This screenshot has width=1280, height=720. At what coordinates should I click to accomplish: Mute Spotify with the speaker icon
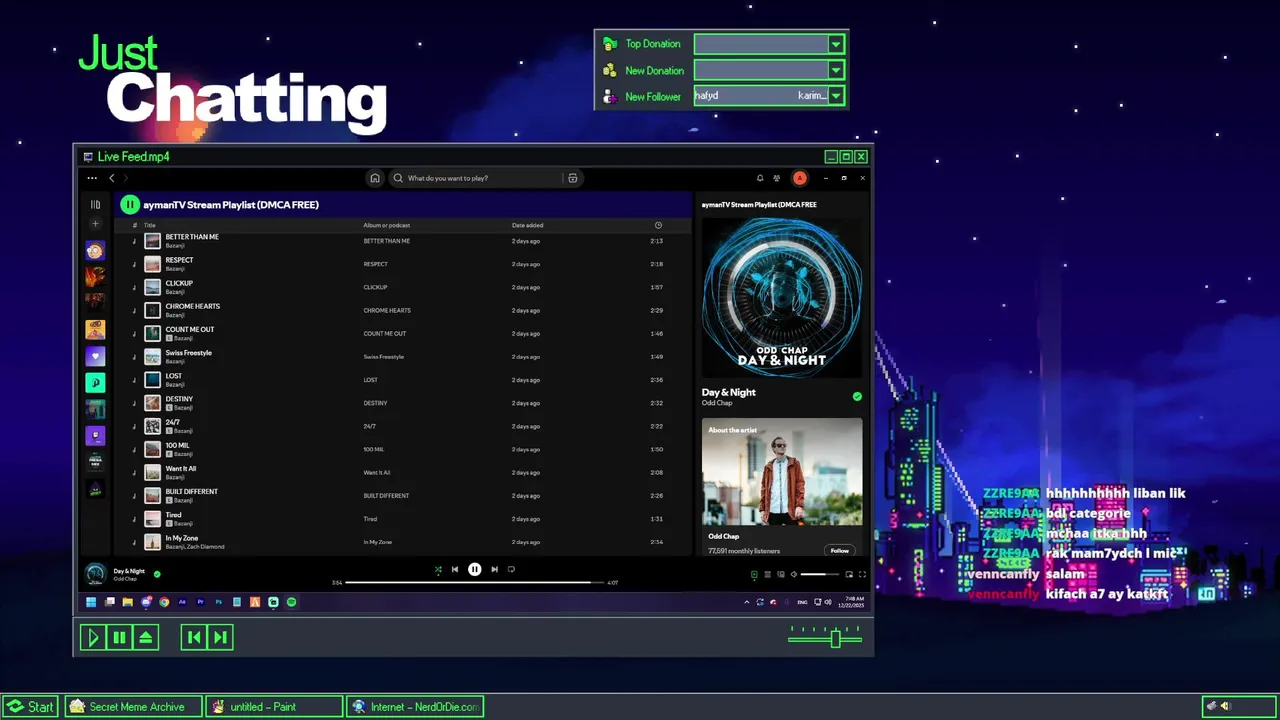[x=794, y=574]
